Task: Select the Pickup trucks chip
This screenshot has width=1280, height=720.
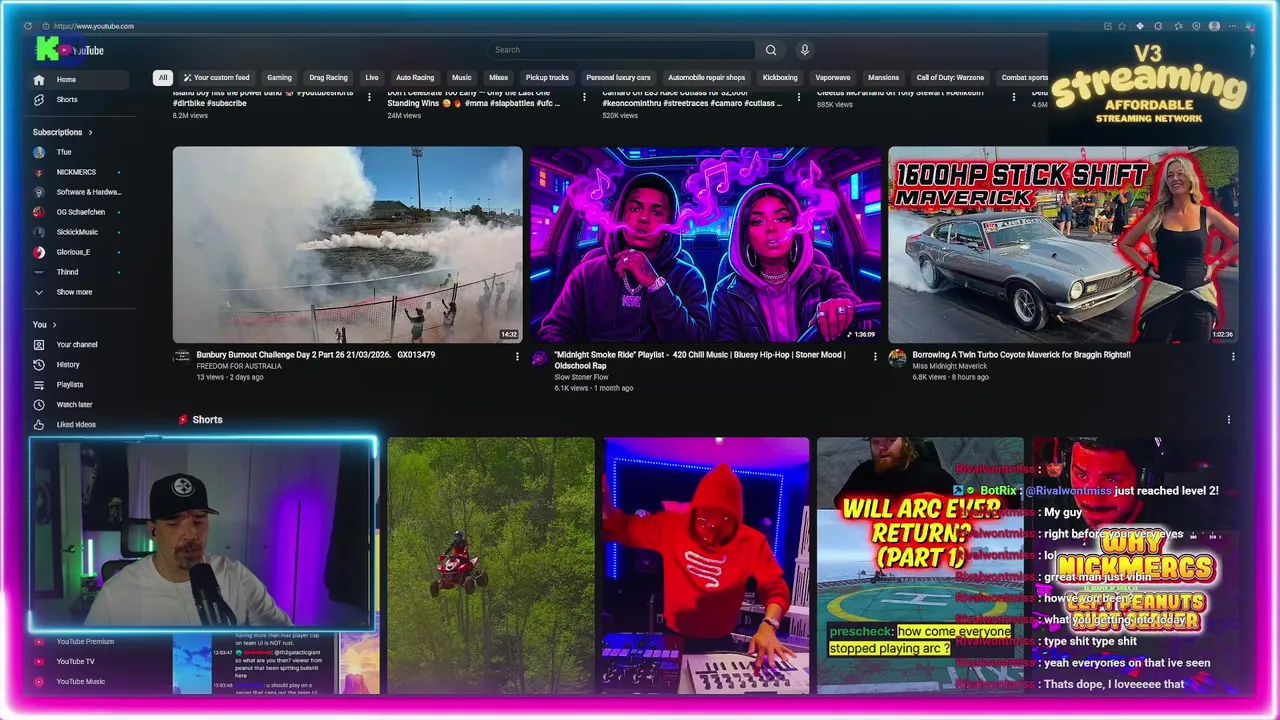Action: pos(547,78)
